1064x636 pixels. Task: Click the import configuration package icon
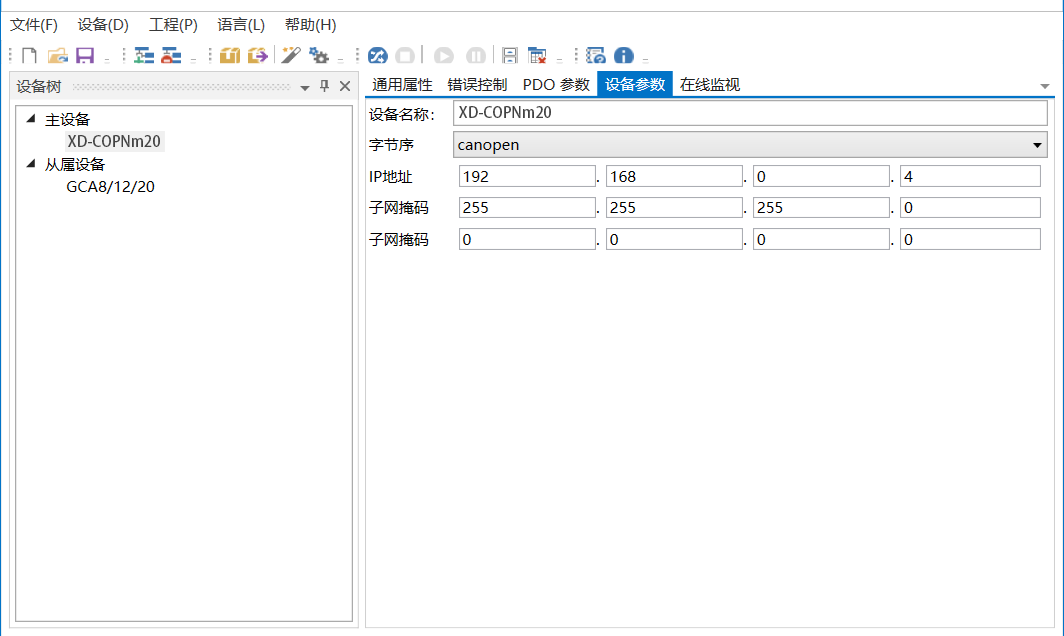point(229,56)
